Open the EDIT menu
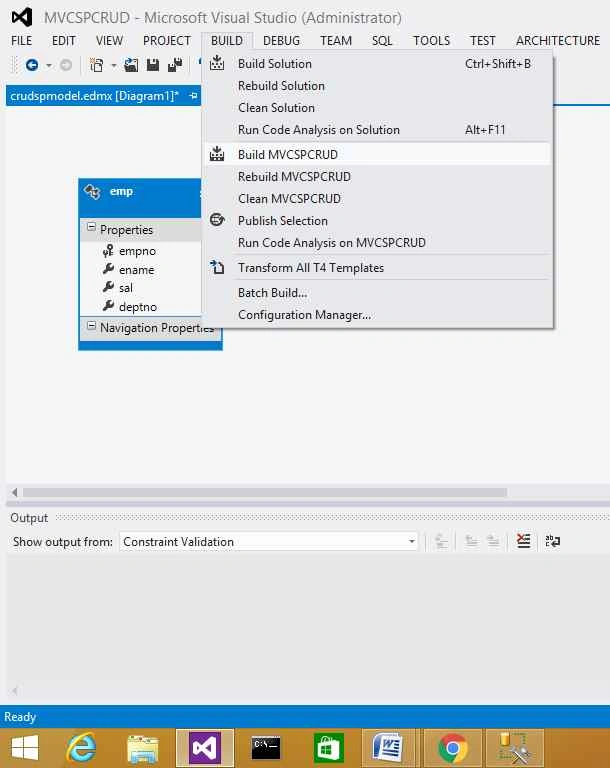The image size is (610, 768). [64, 41]
